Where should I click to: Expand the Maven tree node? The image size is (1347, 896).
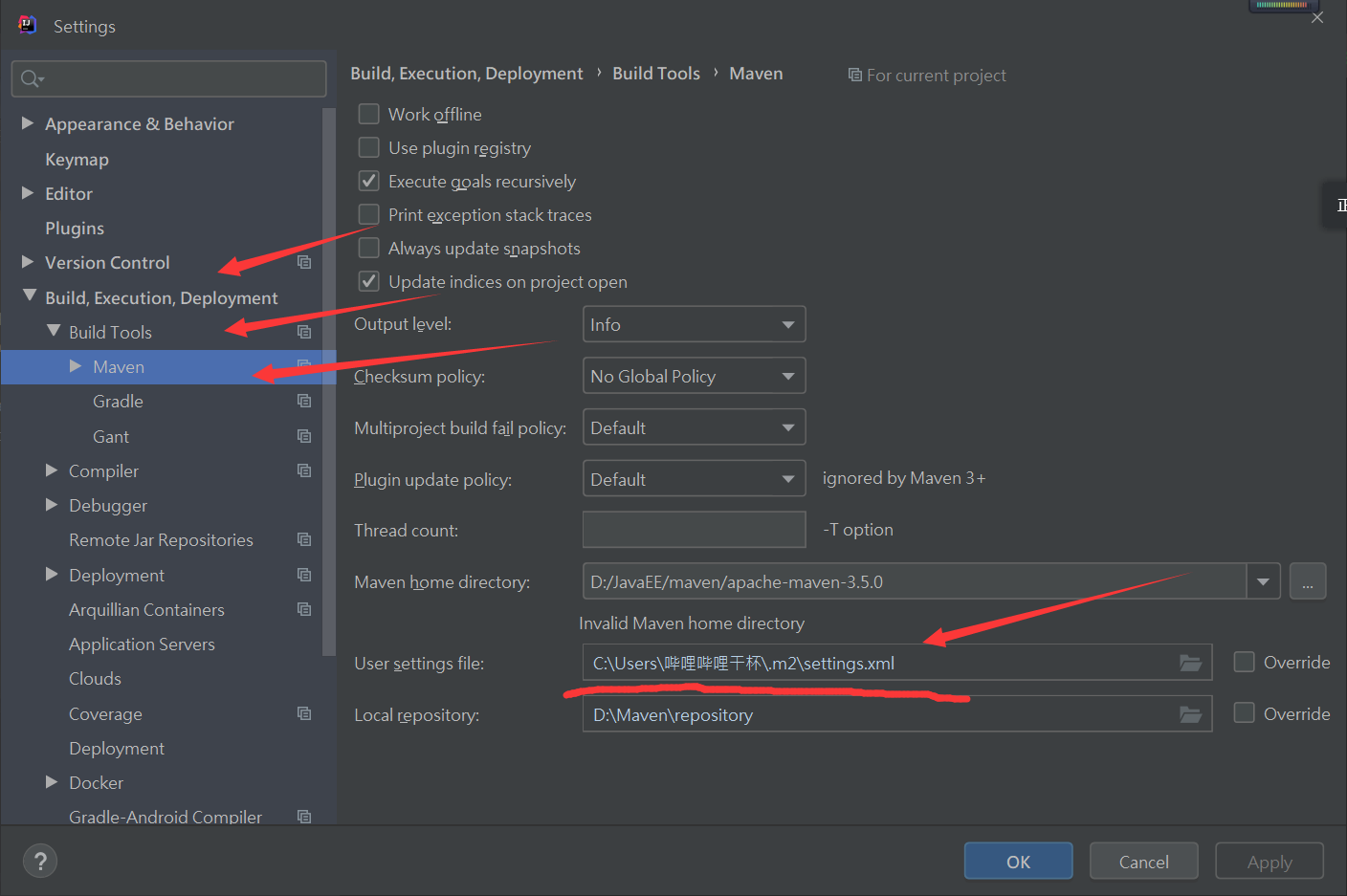pos(76,366)
